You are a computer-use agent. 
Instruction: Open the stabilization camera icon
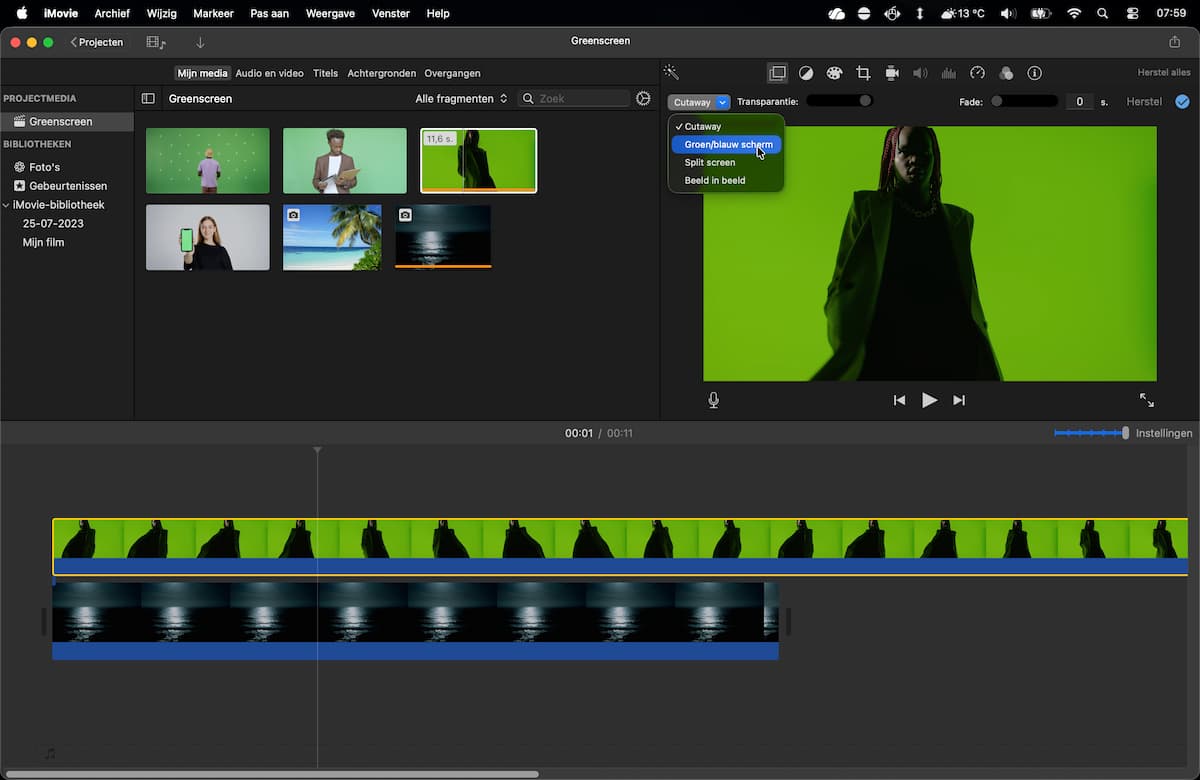(x=892, y=73)
